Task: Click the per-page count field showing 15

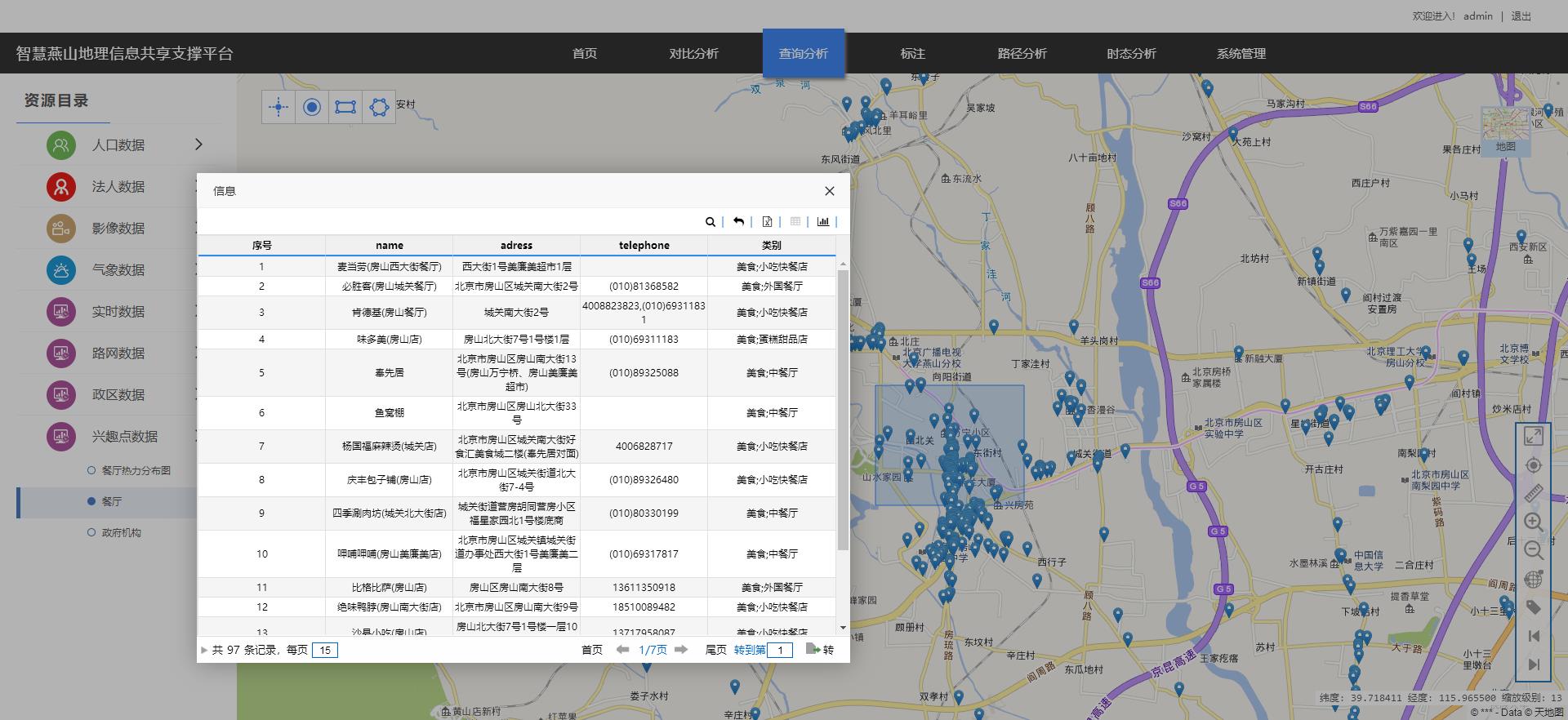Action: [325, 651]
